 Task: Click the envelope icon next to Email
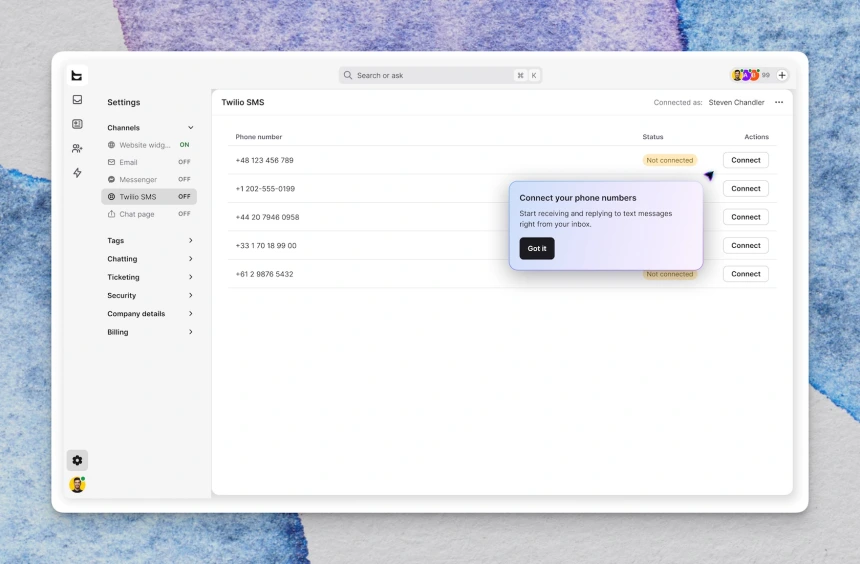point(111,162)
